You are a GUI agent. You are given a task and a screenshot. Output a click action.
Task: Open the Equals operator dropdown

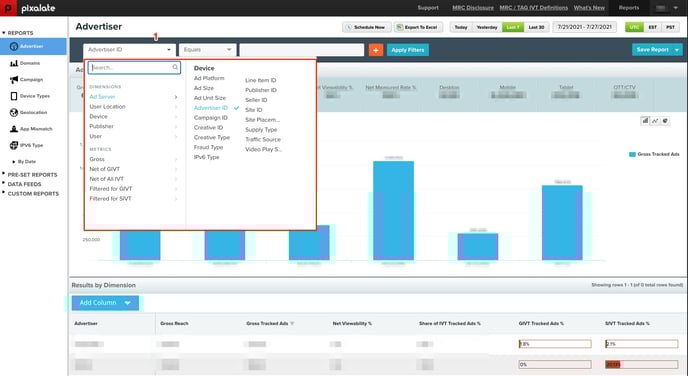207,50
